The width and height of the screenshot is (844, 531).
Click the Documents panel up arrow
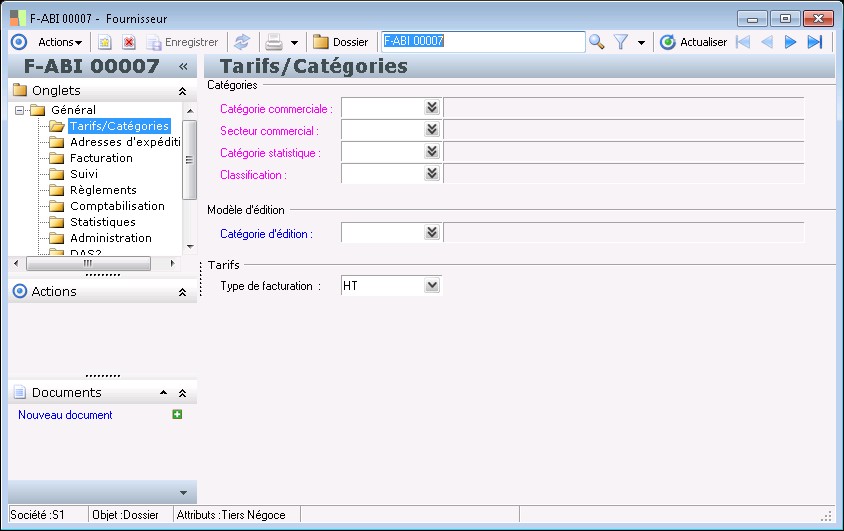(x=164, y=393)
